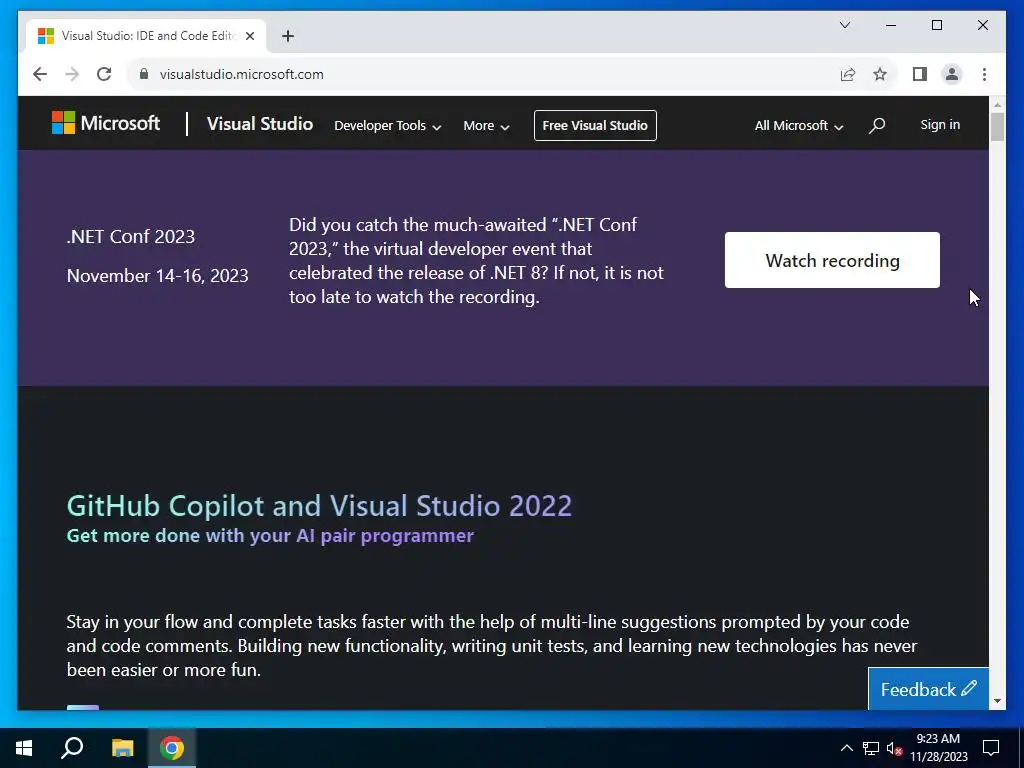
Task: Expand the Developer Tools menu
Action: pos(387,125)
